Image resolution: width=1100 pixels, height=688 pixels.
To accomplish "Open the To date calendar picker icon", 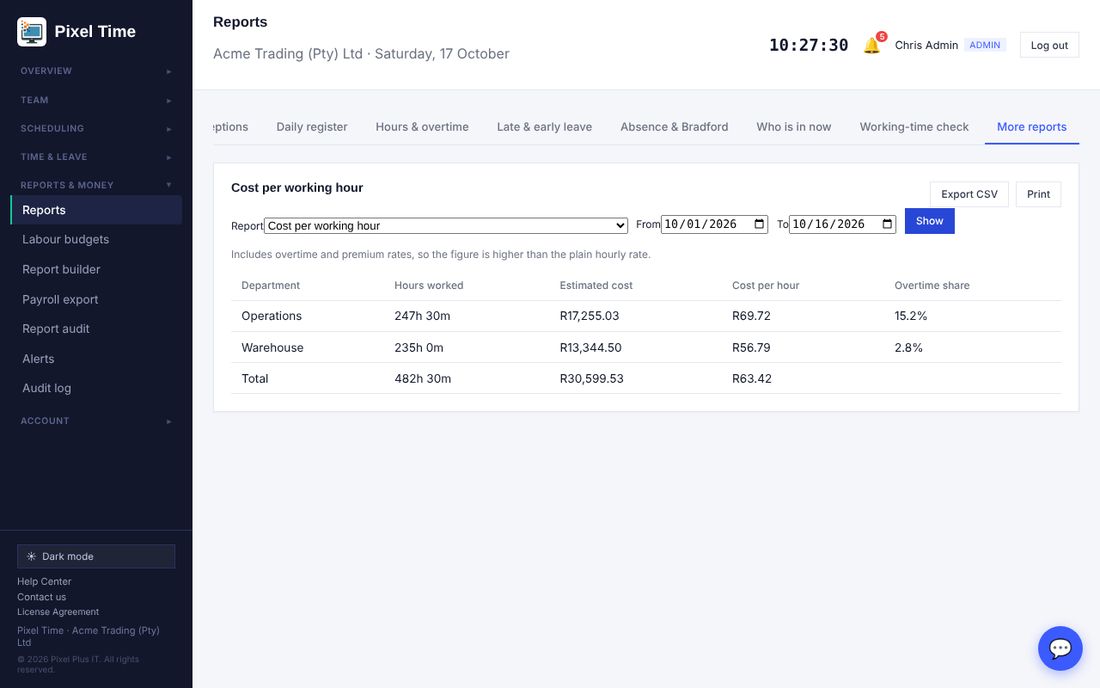I will pyautogui.click(x=887, y=224).
